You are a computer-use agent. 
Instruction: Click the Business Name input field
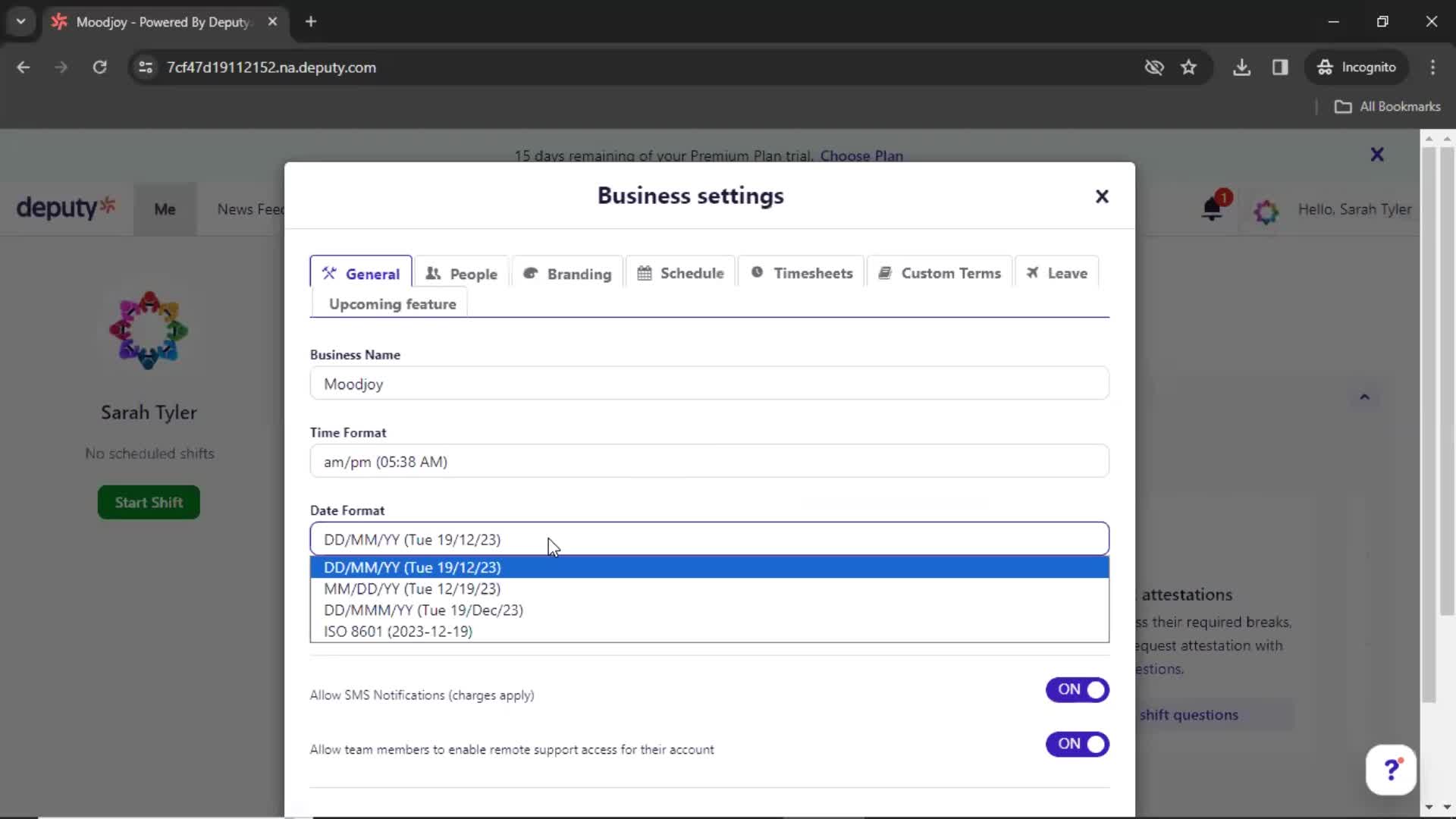[x=711, y=383]
